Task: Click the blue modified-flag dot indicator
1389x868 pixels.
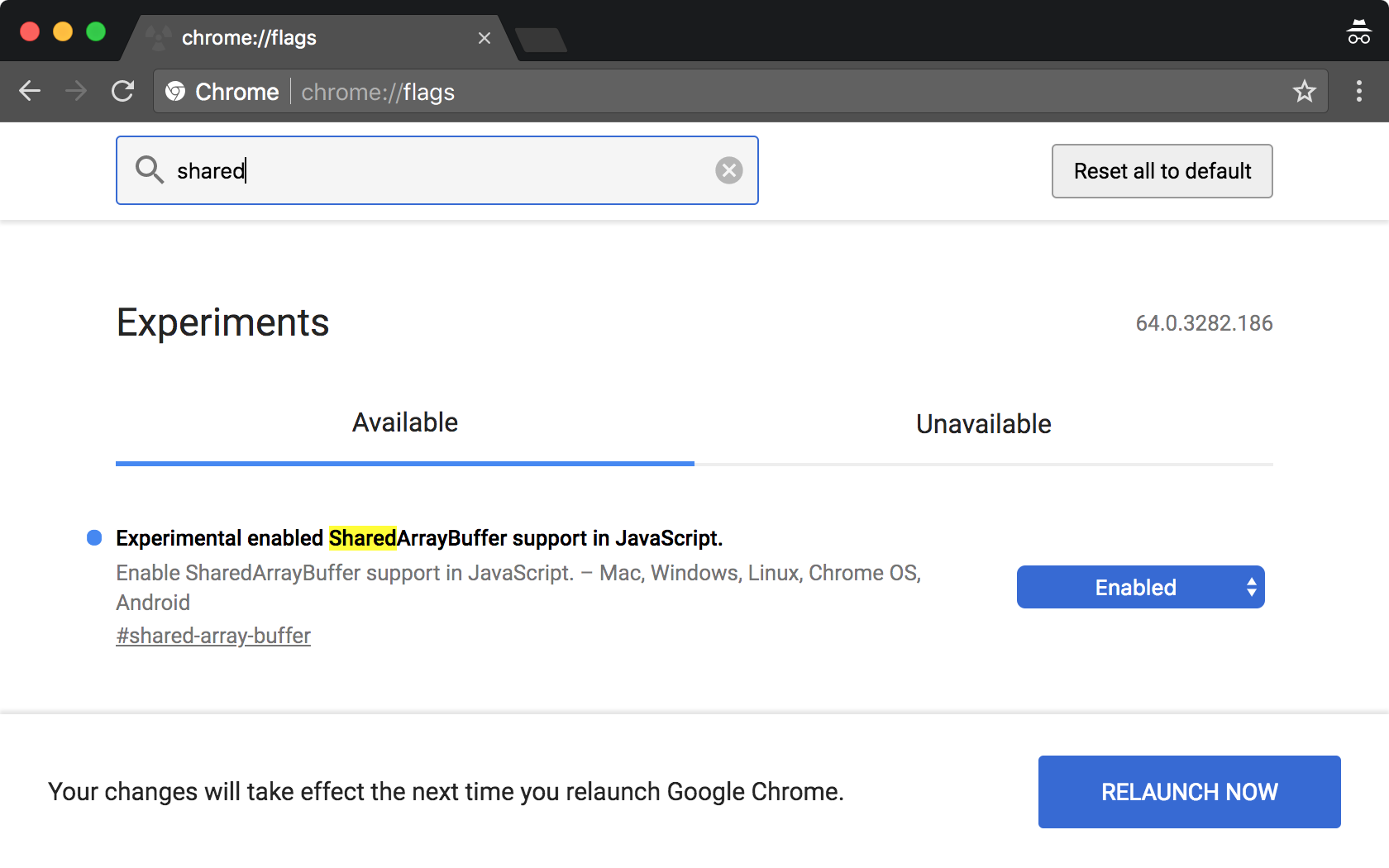Action: point(94,538)
